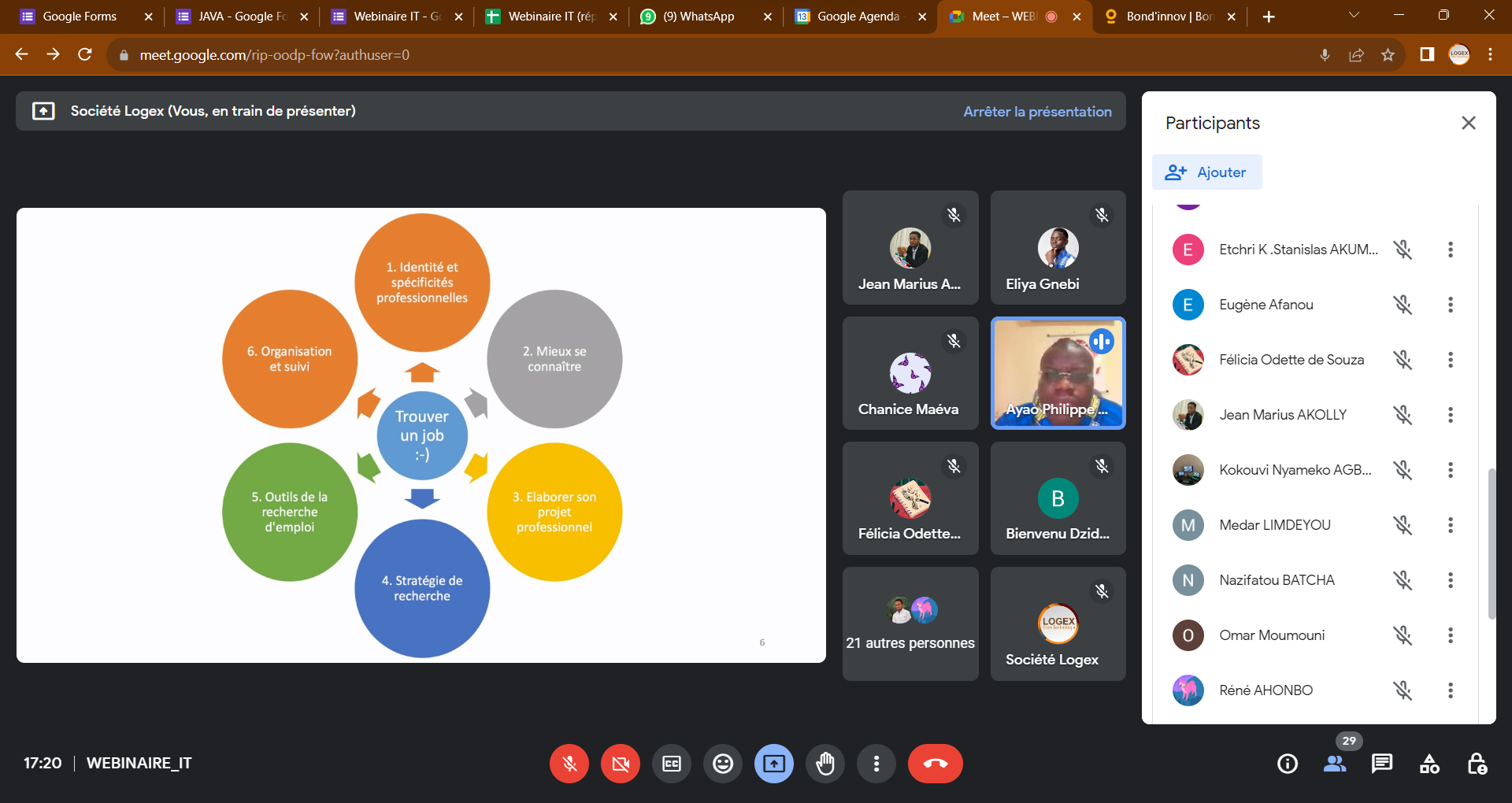Click the Ajouter participants button
The width and height of the screenshot is (1512, 803).
point(1206,172)
